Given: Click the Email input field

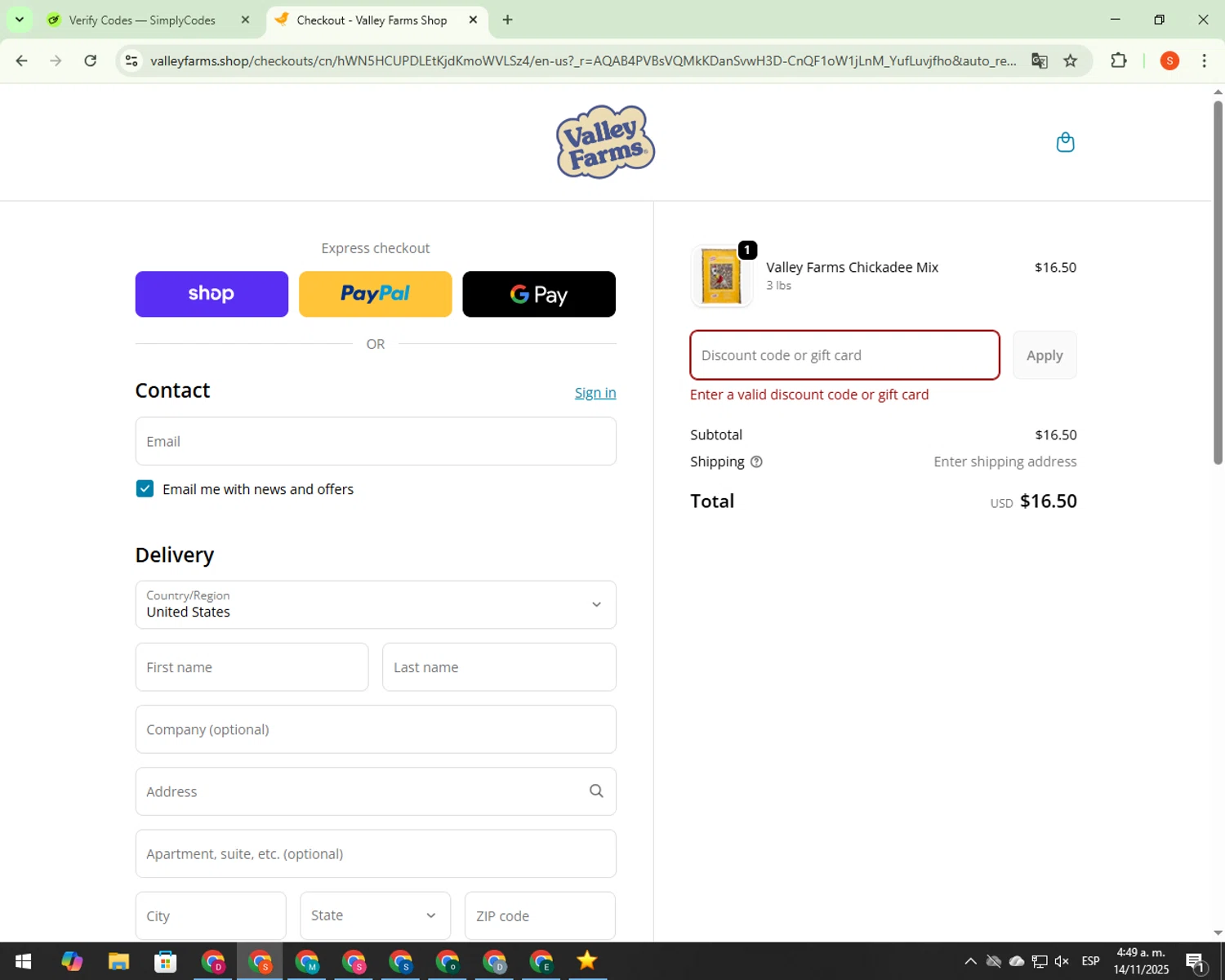Looking at the screenshot, I should pos(376,441).
